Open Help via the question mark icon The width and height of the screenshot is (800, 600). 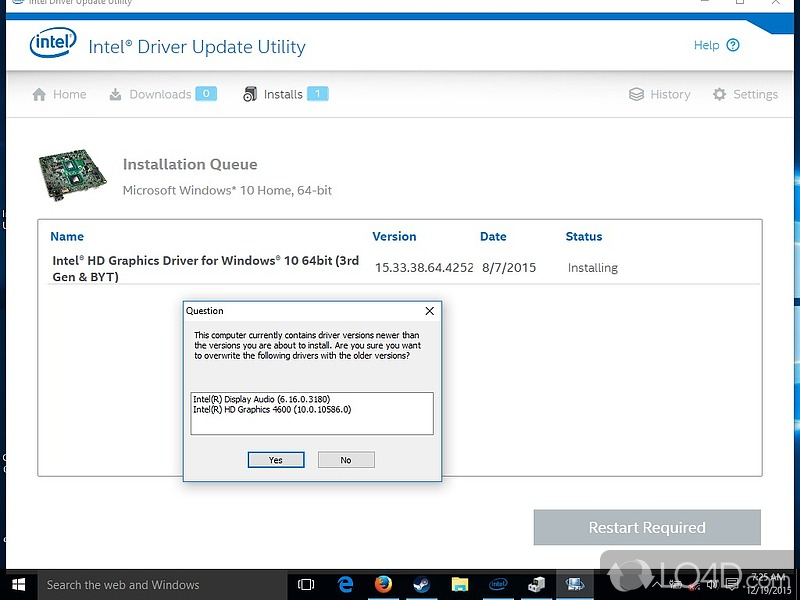click(x=733, y=45)
